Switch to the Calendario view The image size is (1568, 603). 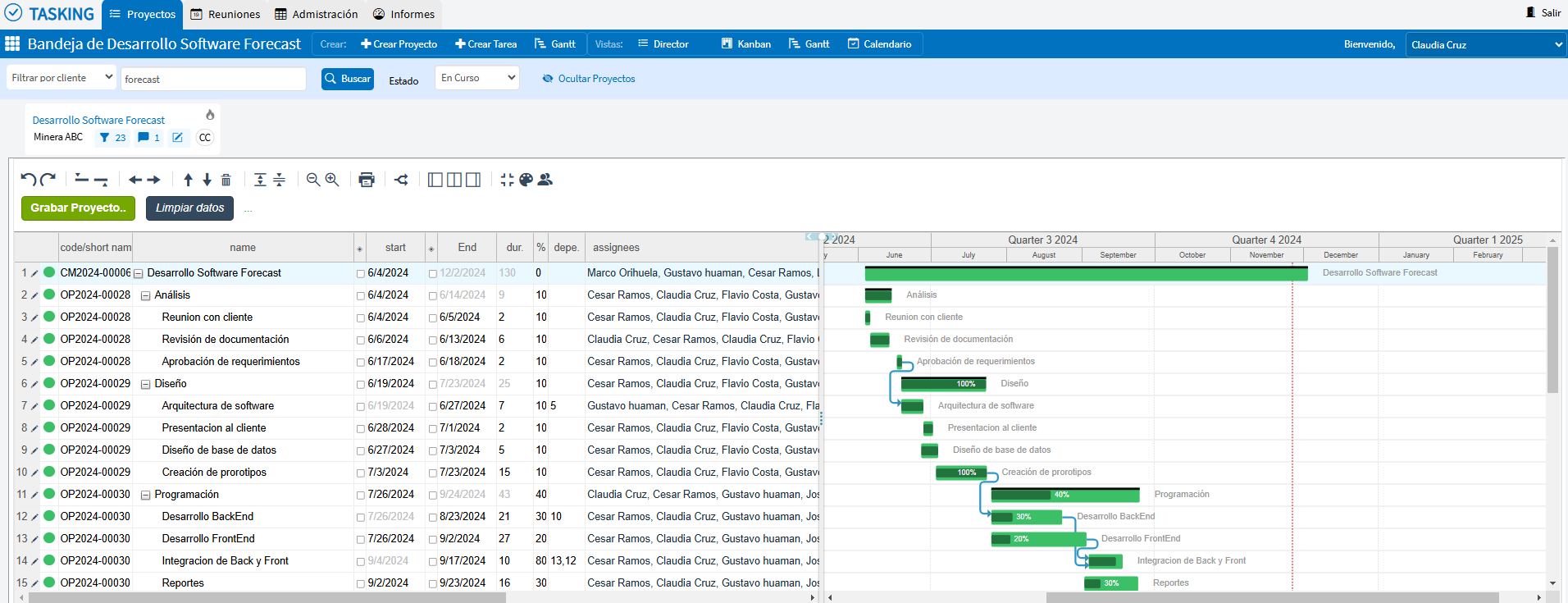point(879,44)
